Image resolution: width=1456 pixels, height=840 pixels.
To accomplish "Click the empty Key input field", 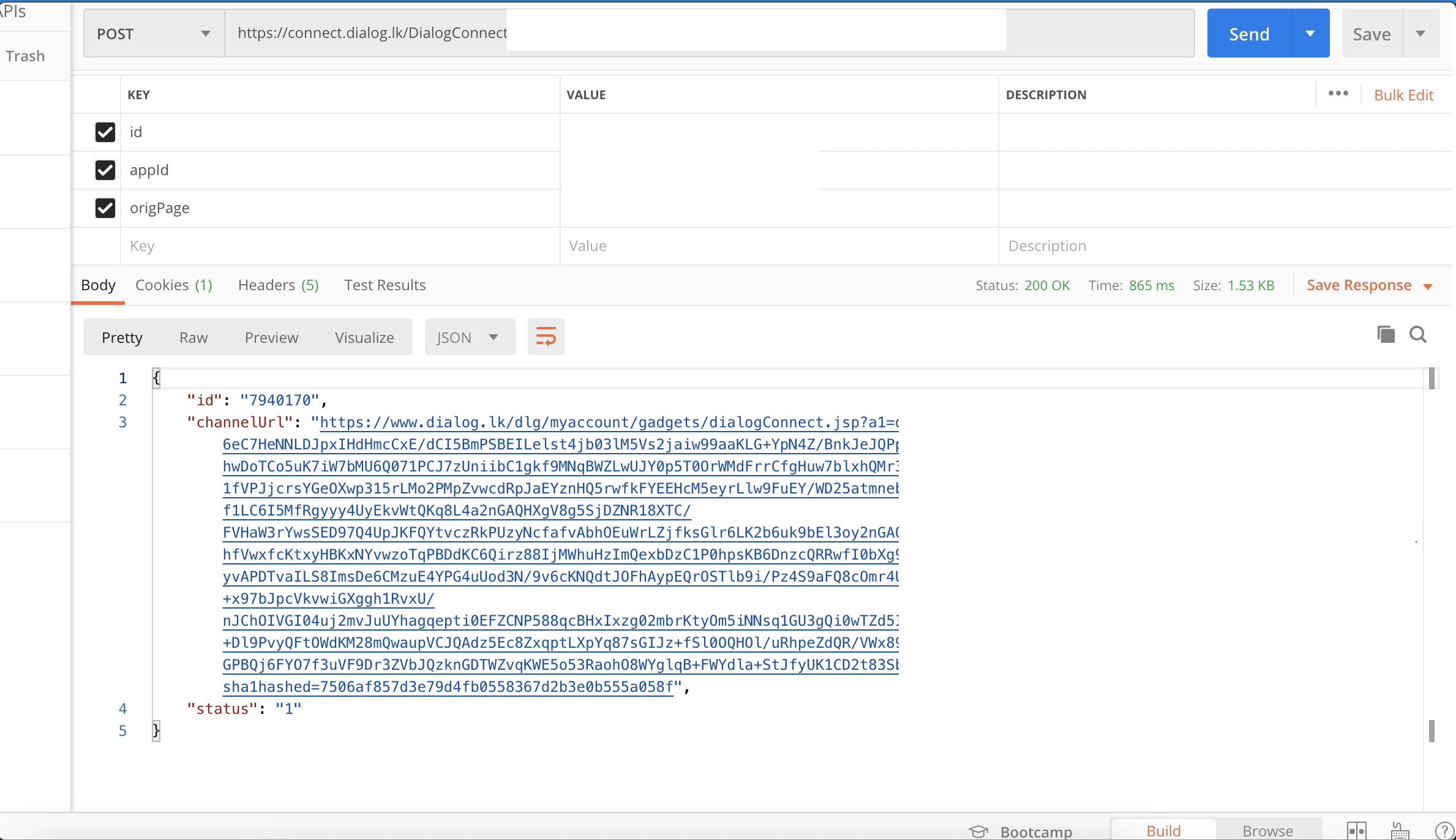I will pos(340,246).
